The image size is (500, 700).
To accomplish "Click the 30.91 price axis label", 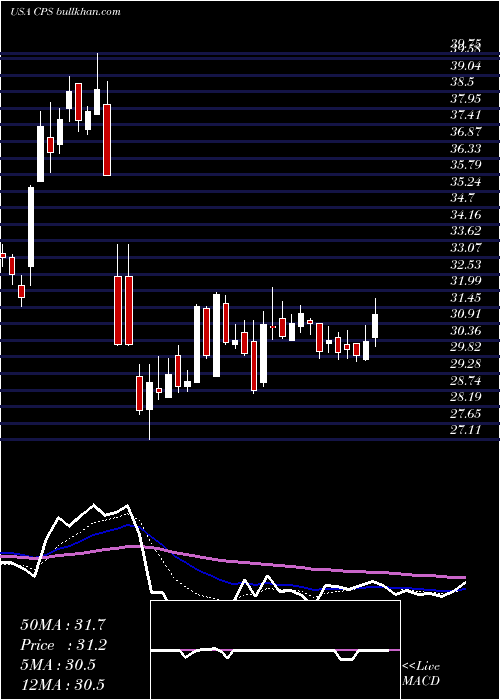I will pyautogui.click(x=466, y=314).
